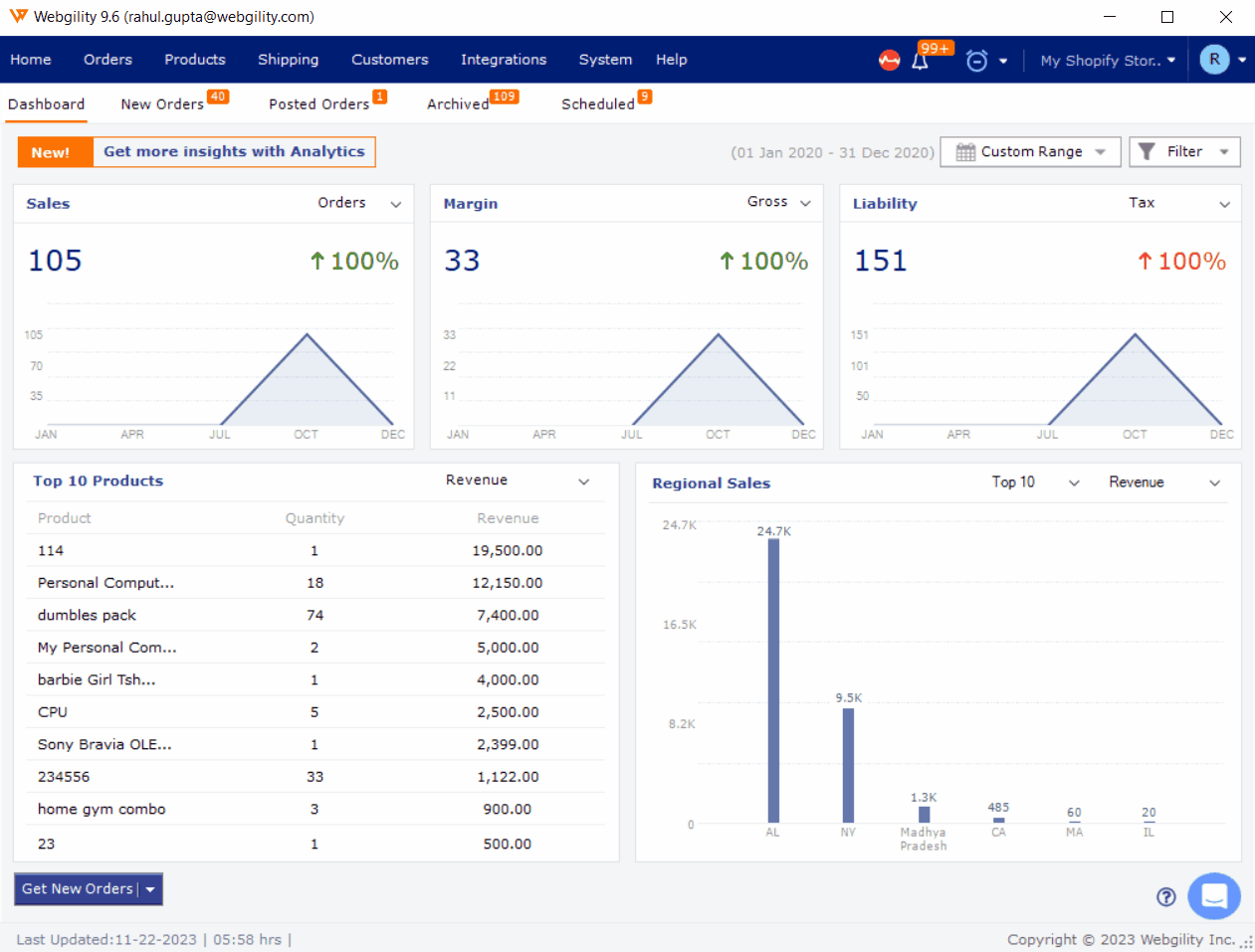Expand Regional Sales Top 10 dropdown
Image resolution: width=1255 pixels, height=952 pixels.
tap(1074, 482)
